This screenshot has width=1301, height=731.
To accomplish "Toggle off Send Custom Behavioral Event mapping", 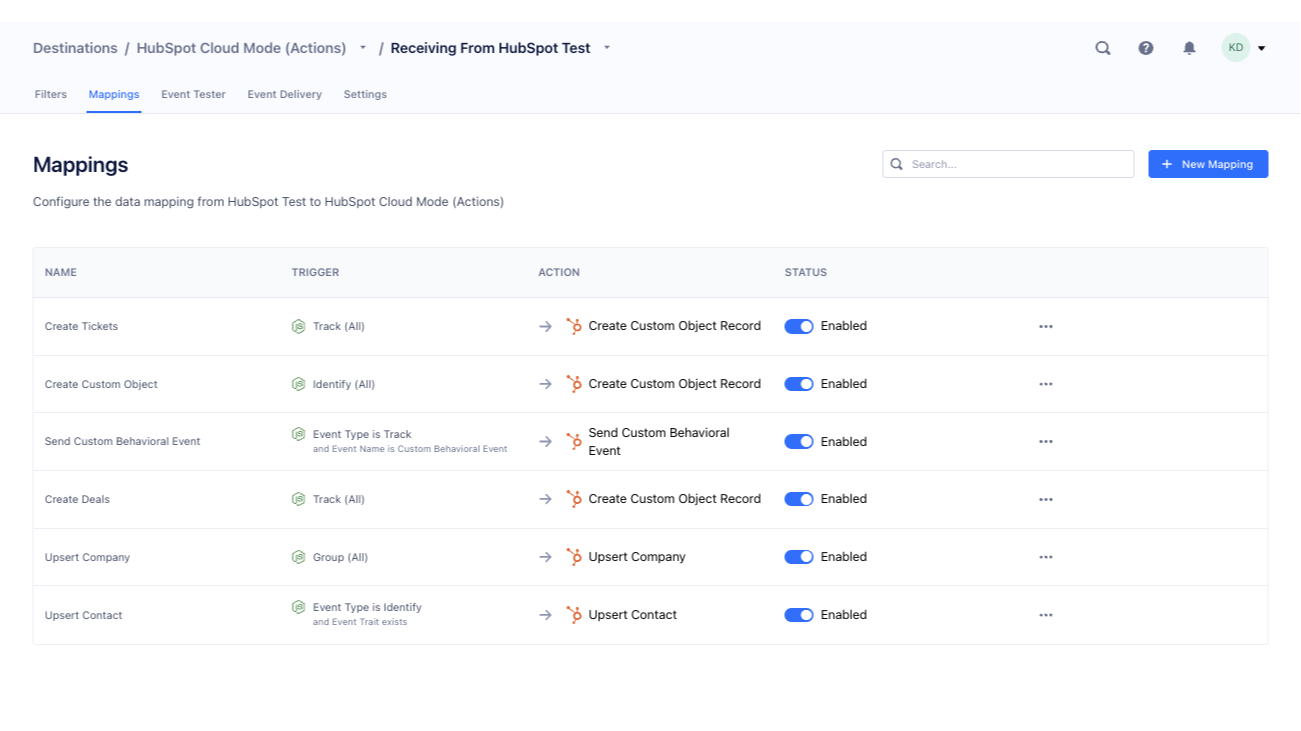I will point(799,442).
